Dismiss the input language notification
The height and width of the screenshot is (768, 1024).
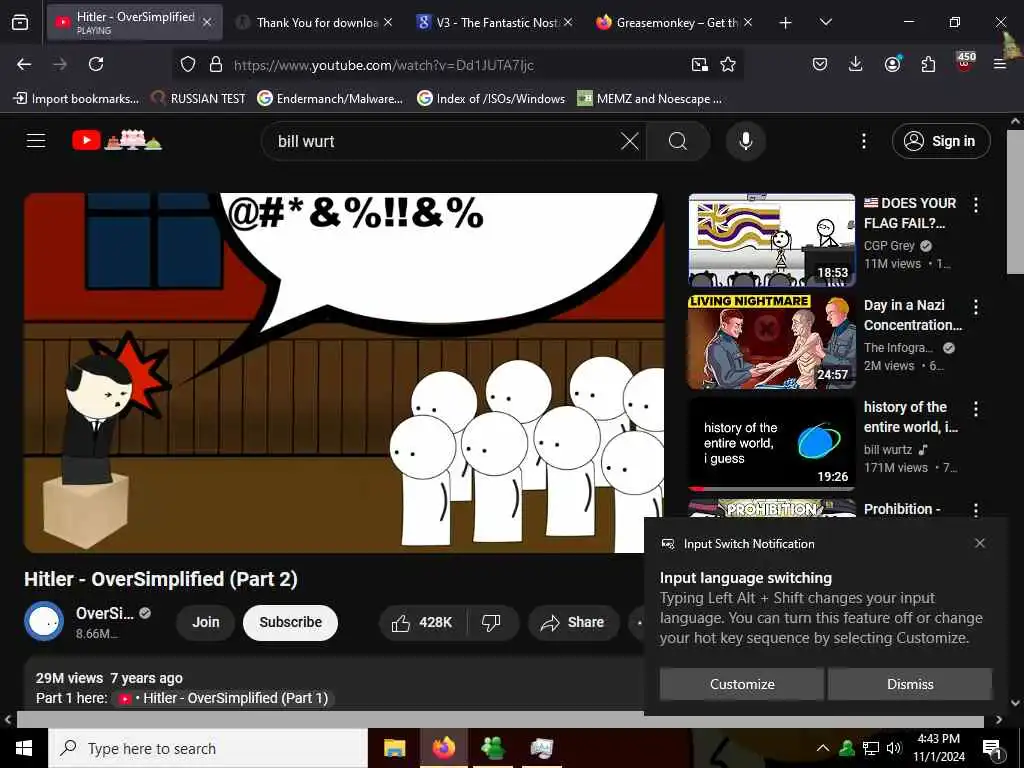(910, 684)
